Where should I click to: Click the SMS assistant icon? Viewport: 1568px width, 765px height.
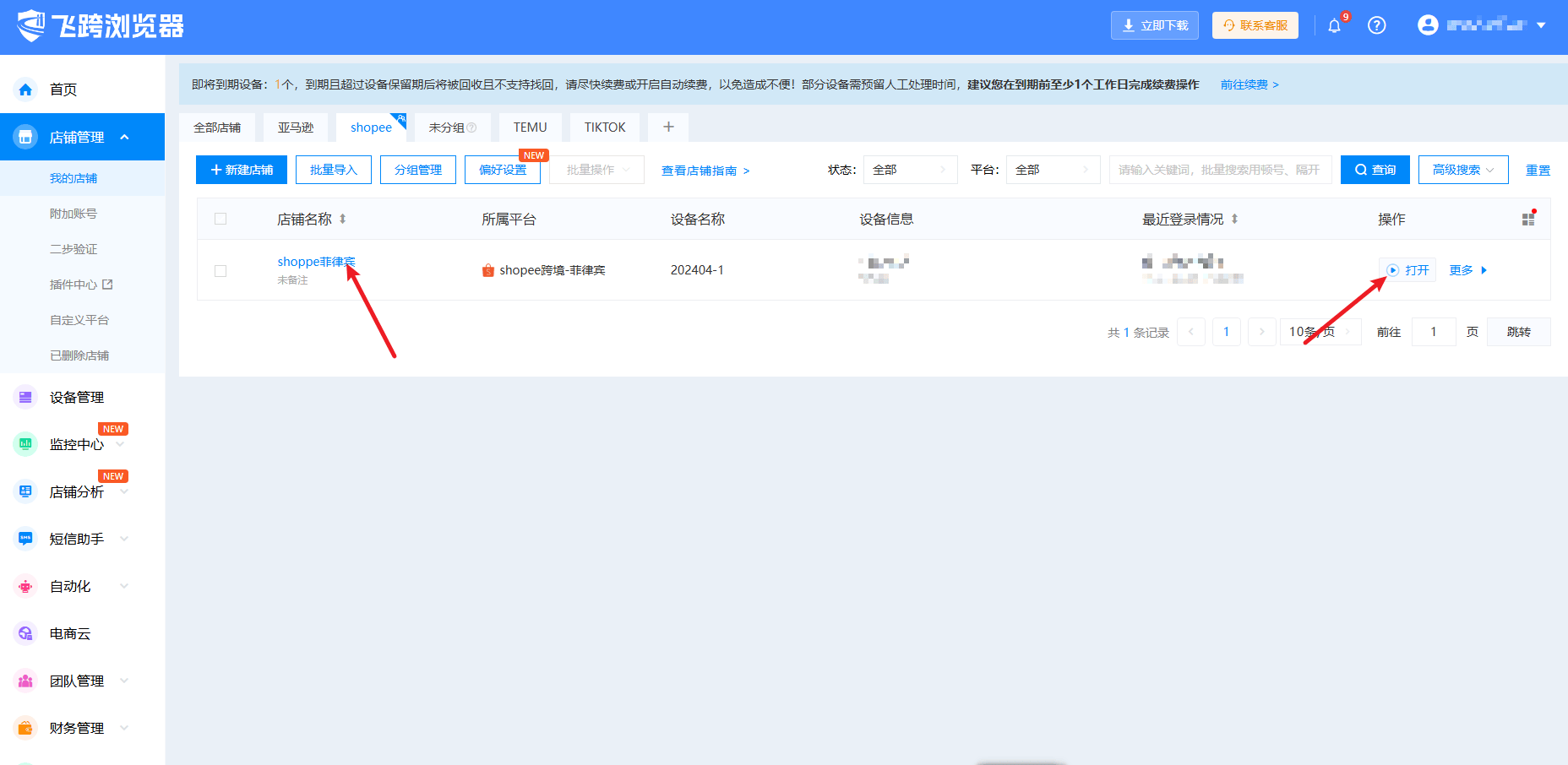click(25, 539)
